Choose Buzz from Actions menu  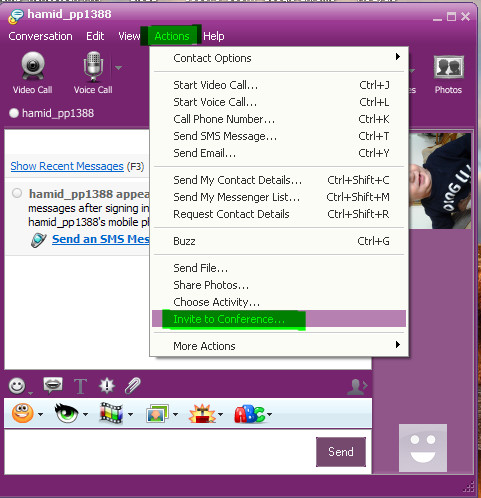tap(279, 241)
